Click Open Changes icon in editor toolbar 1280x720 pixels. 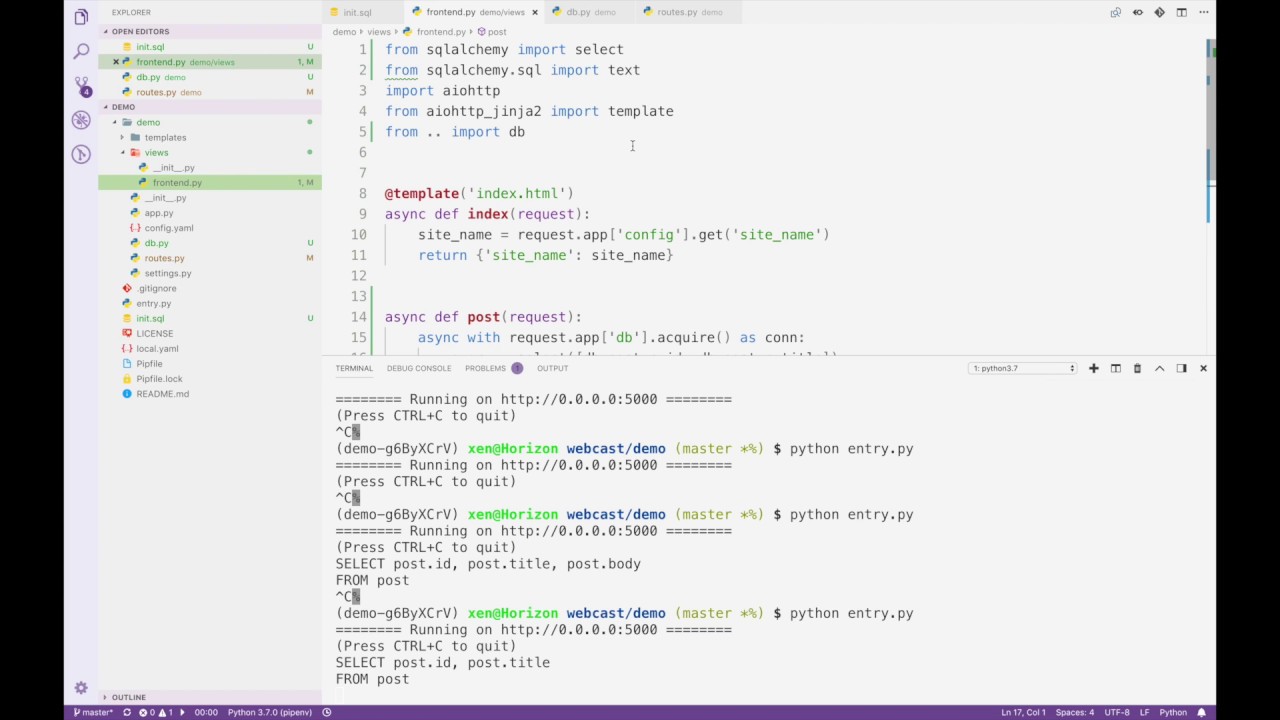point(1115,13)
